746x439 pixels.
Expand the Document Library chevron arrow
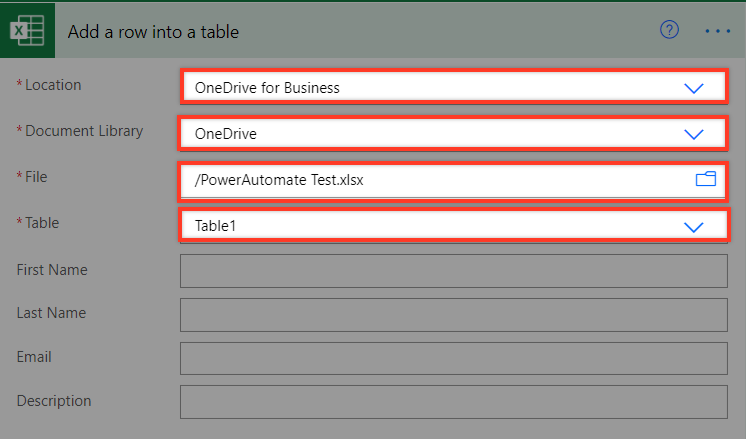[694, 133]
